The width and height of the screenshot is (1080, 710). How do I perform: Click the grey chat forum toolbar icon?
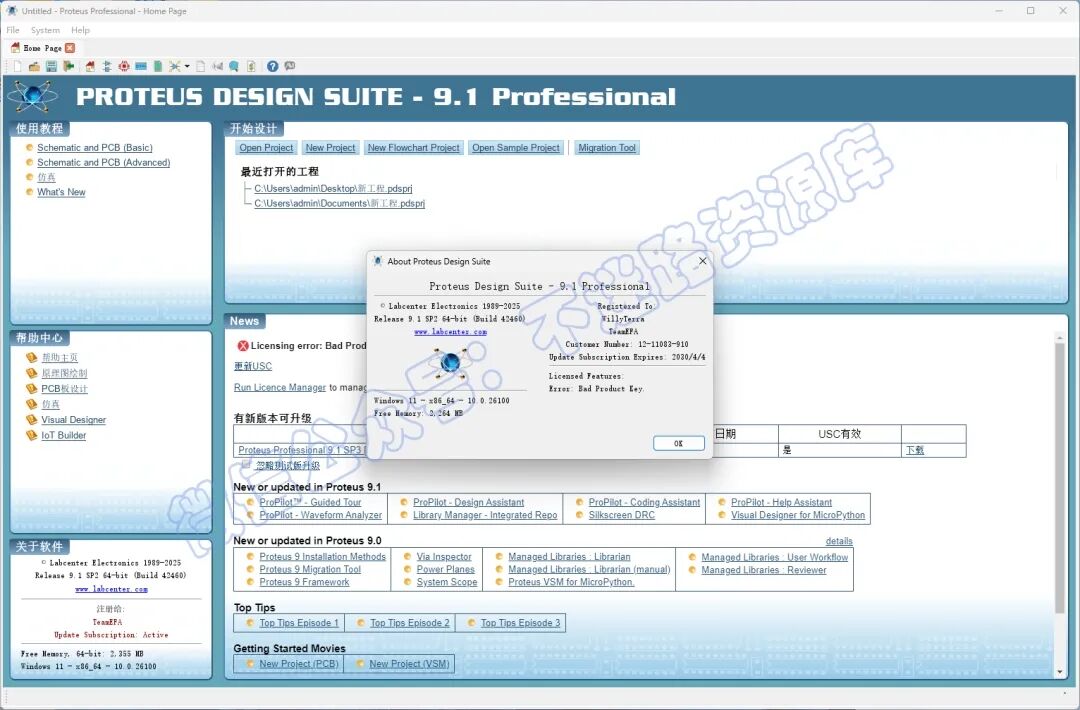290,65
